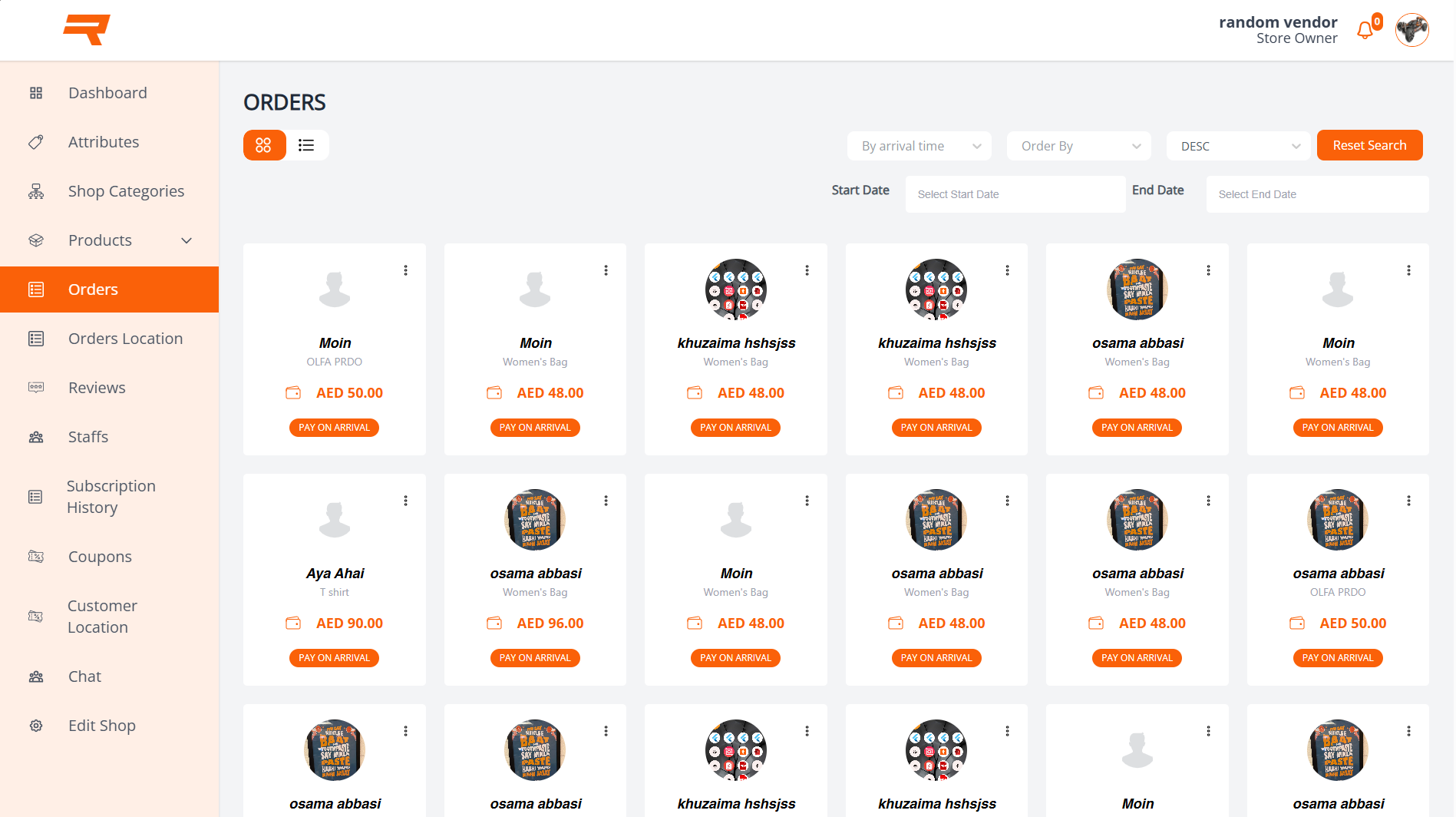Image resolution: width=1456 pixels, height=817 pixels.
Task: Open the By arrival time dropdown
Action: [919, 146]
